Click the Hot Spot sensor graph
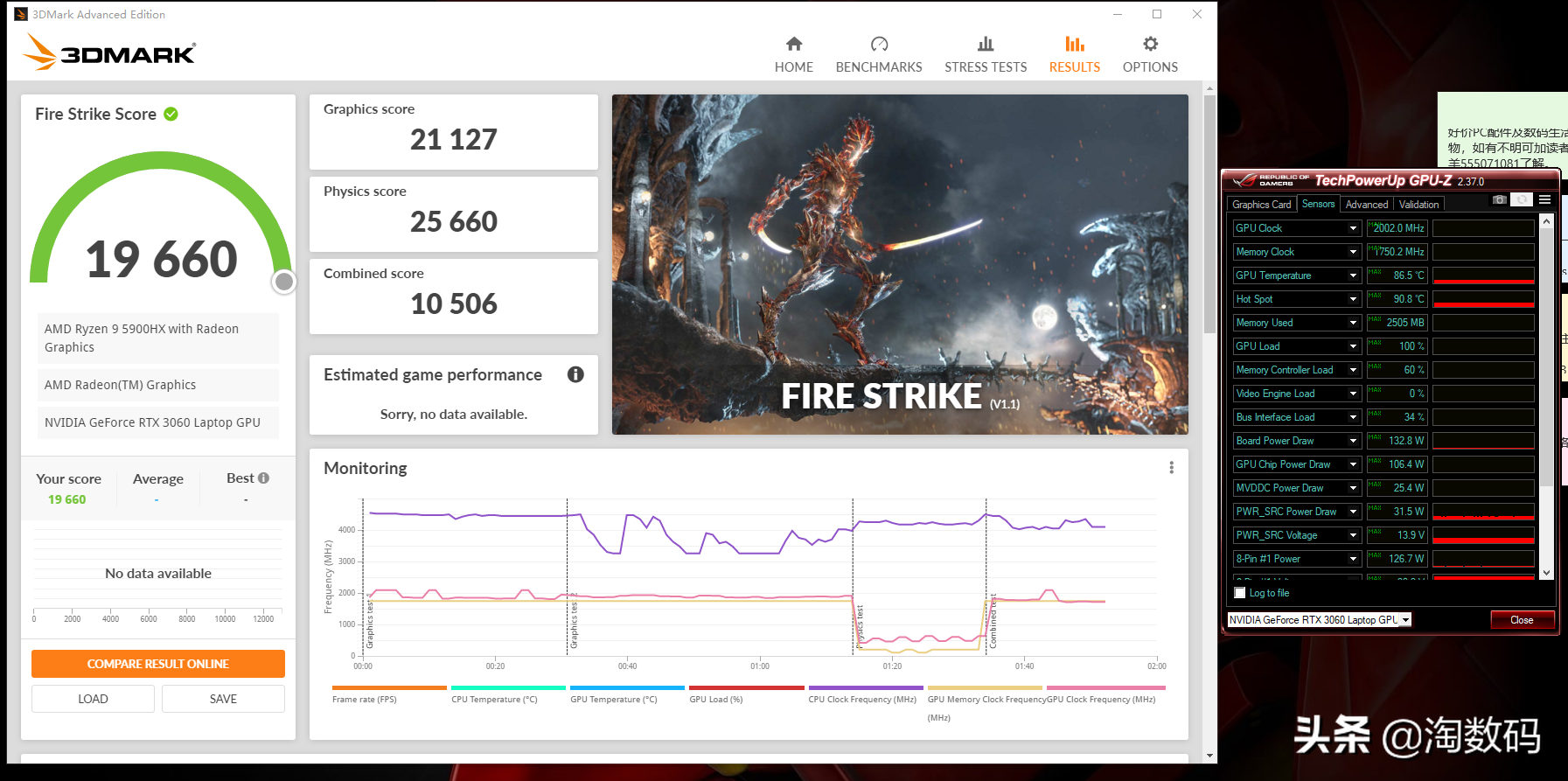Screen dimensions: 1568x781 point(1483,299)
